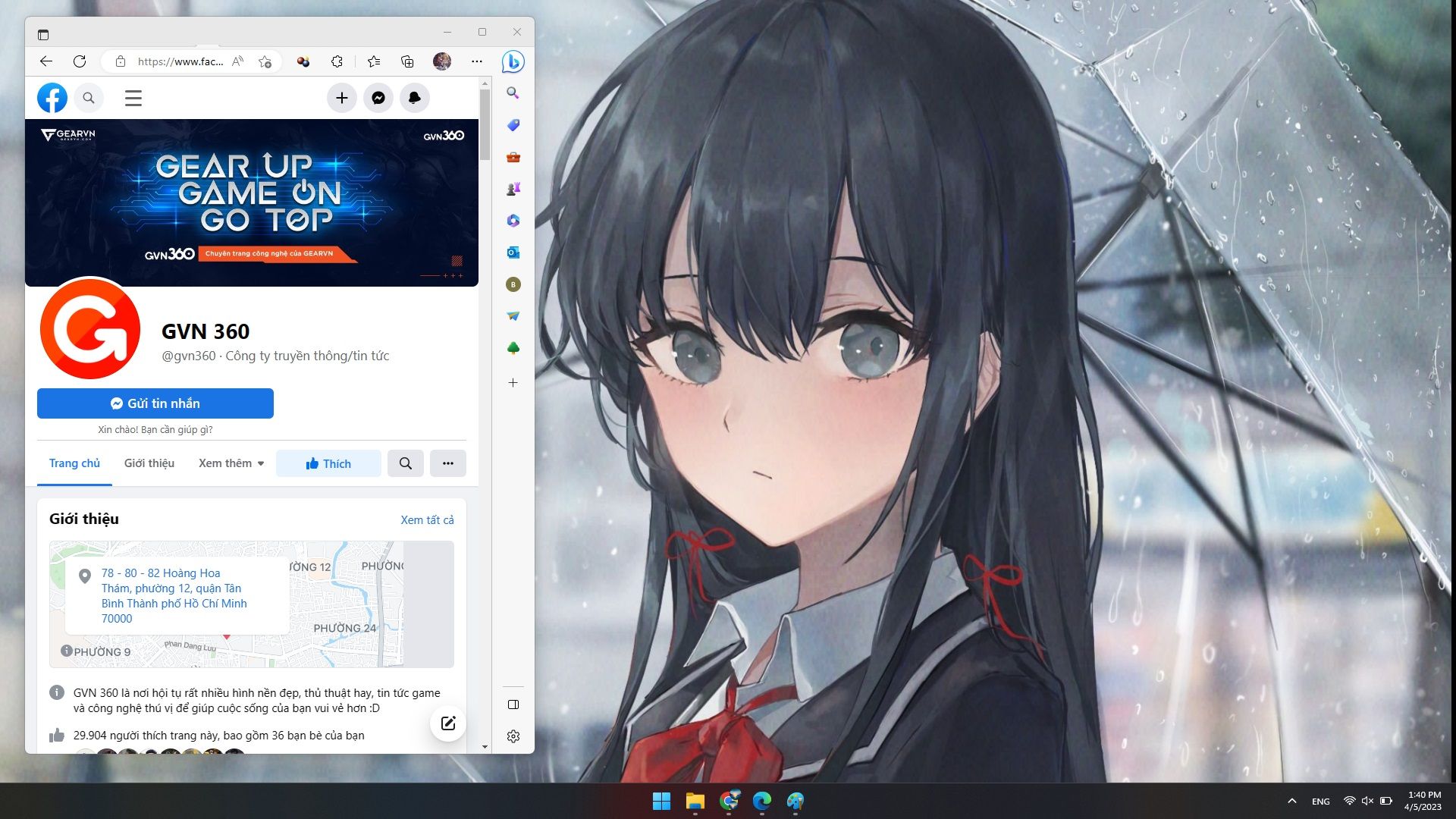Toggle Edge sidebar visibility button
Image resolution: width=1456 pixels, height=819 pixels.
click(x=513, y=704)
